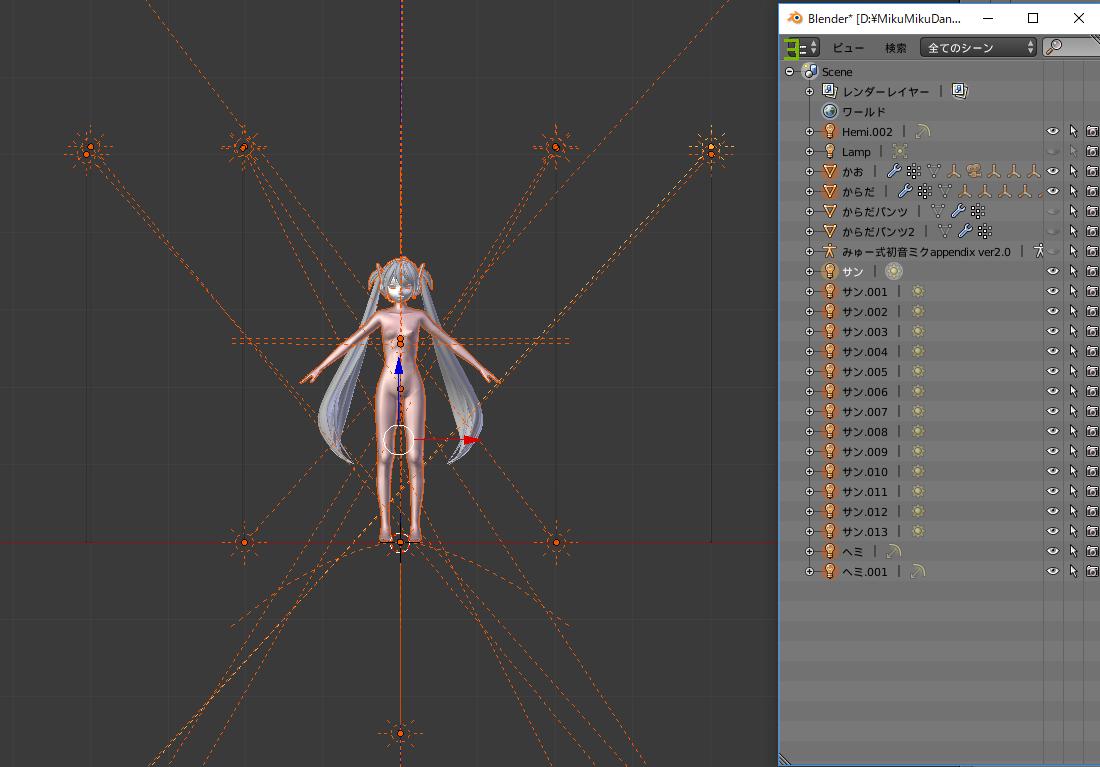1100x767 pixels.
Task: Click the armature icon of みゅー式初音ミク row
Action: click(x=830, y=251)
